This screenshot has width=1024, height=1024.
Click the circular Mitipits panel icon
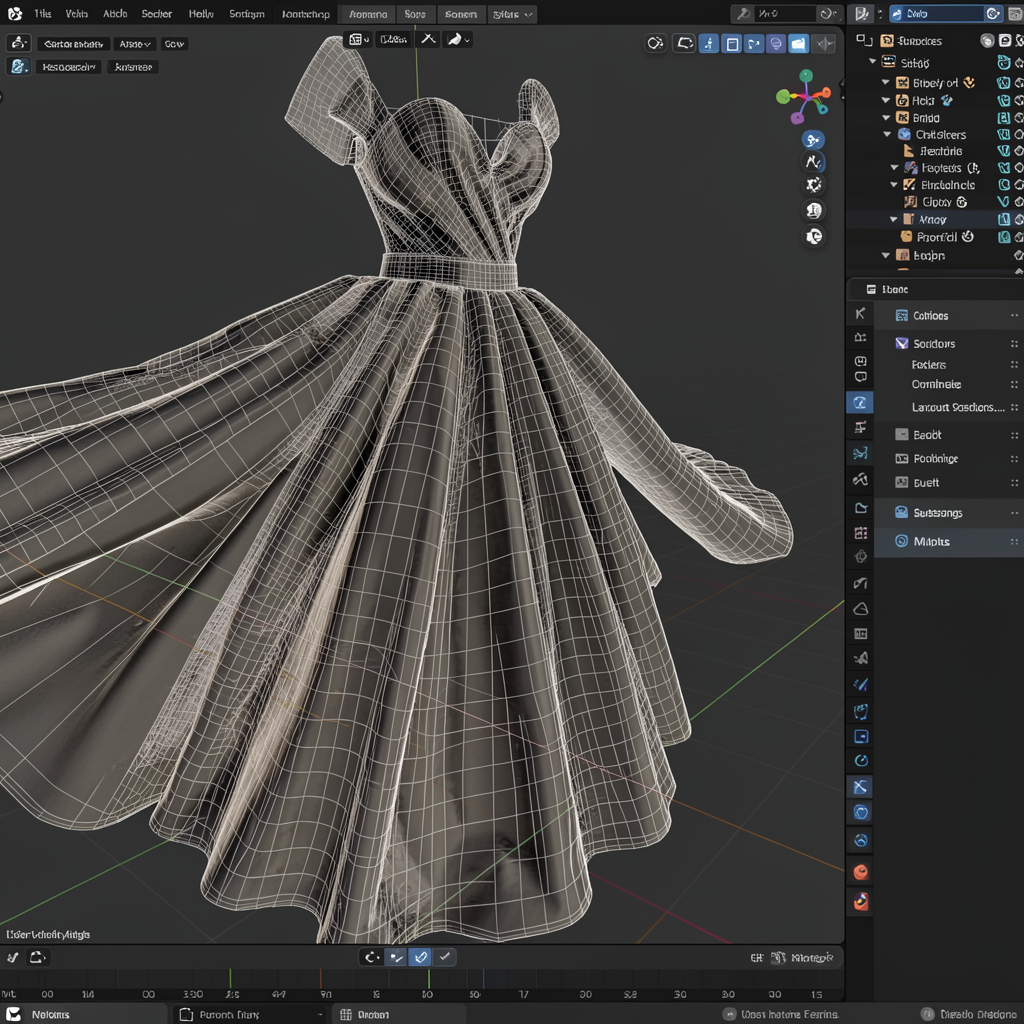(901, 541)
